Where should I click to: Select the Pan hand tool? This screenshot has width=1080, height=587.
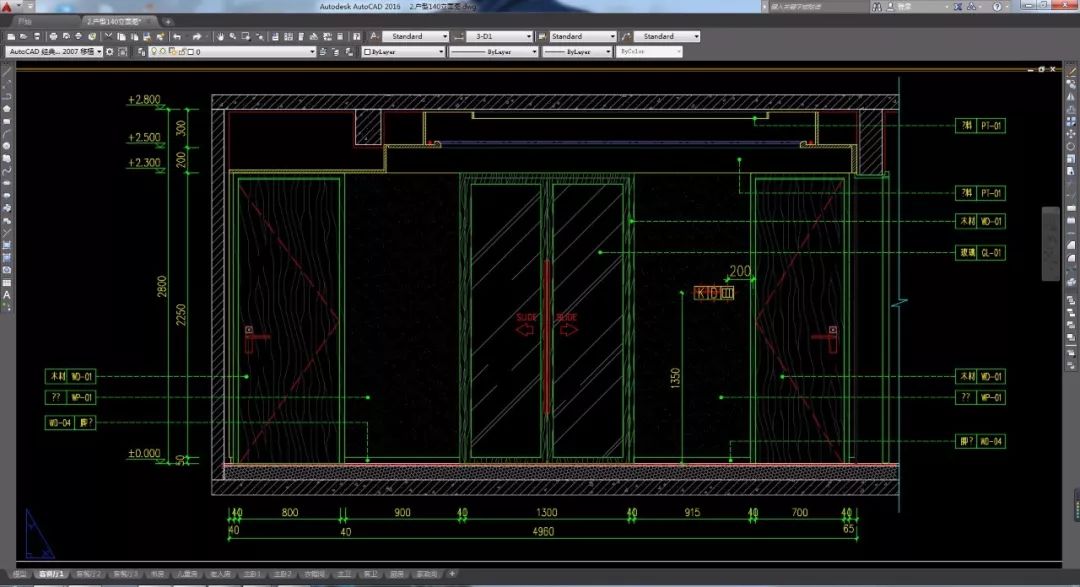[x=218, y=37]
